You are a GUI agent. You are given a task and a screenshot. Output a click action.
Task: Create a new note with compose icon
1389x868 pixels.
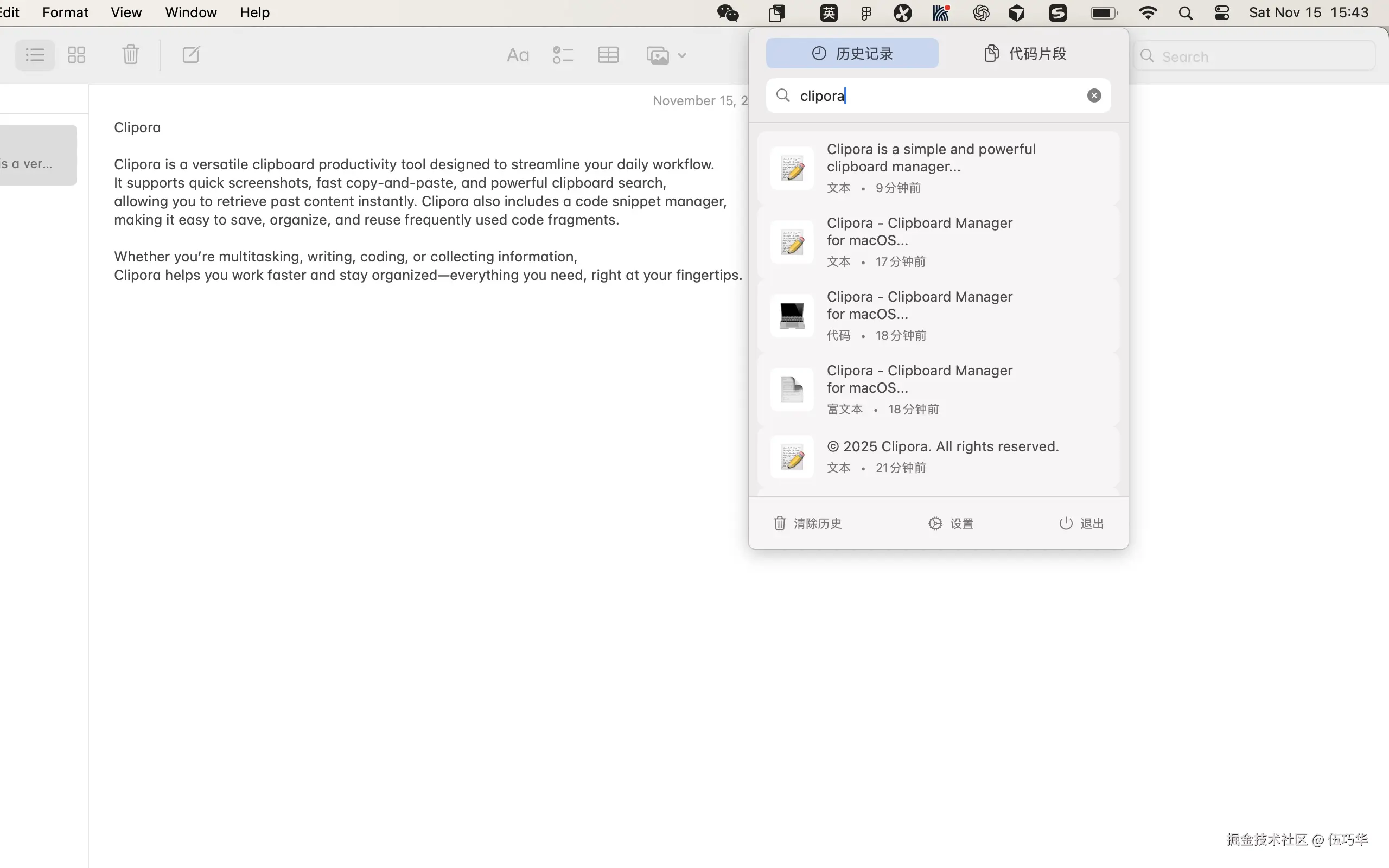190,55
